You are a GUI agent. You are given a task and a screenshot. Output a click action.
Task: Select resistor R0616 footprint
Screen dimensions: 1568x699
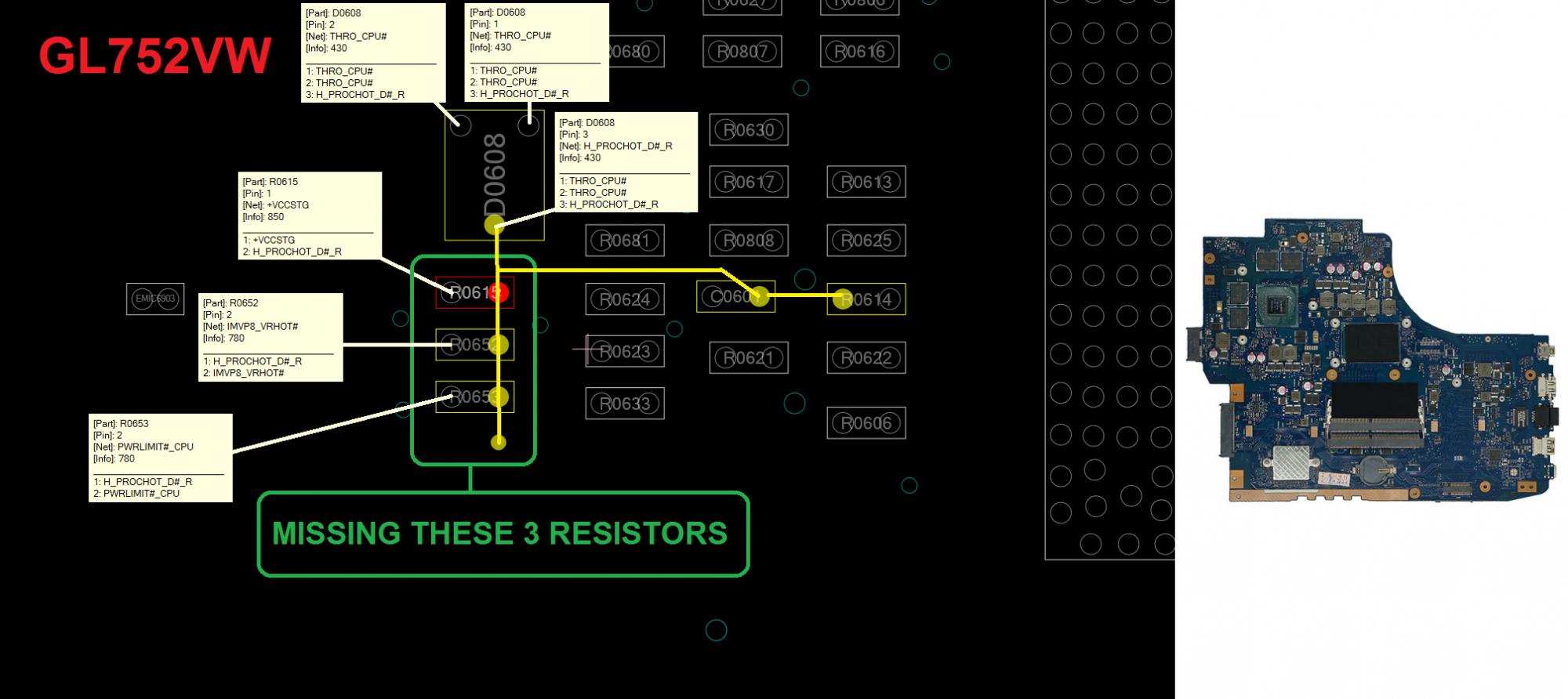tap(860, 52)
